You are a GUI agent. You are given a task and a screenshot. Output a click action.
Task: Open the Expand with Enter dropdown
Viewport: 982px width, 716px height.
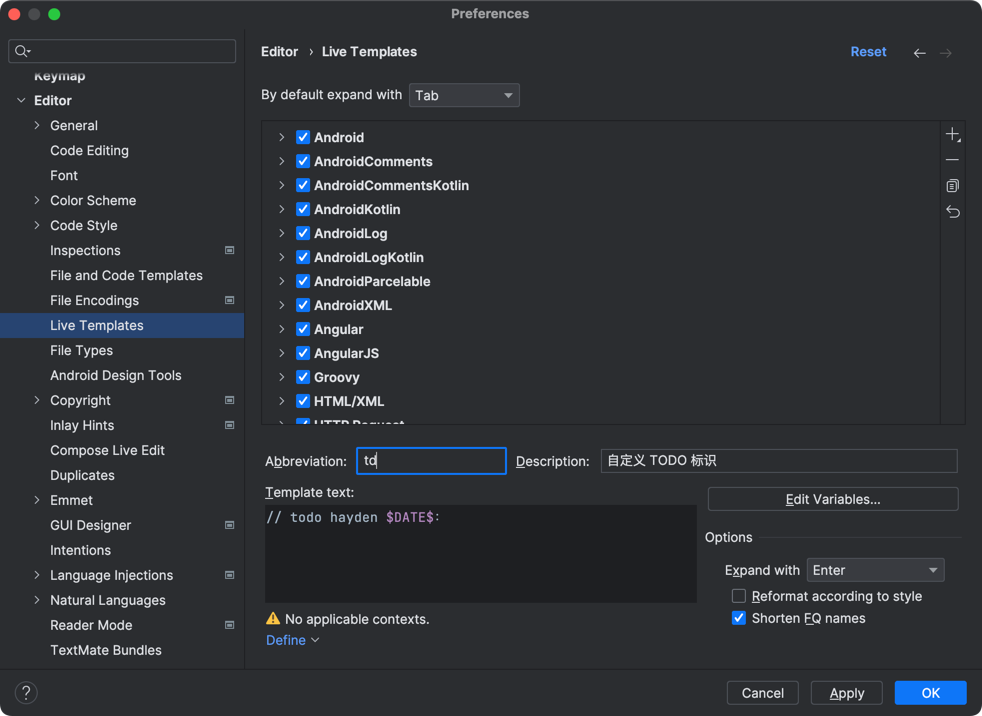coord(875,570)
